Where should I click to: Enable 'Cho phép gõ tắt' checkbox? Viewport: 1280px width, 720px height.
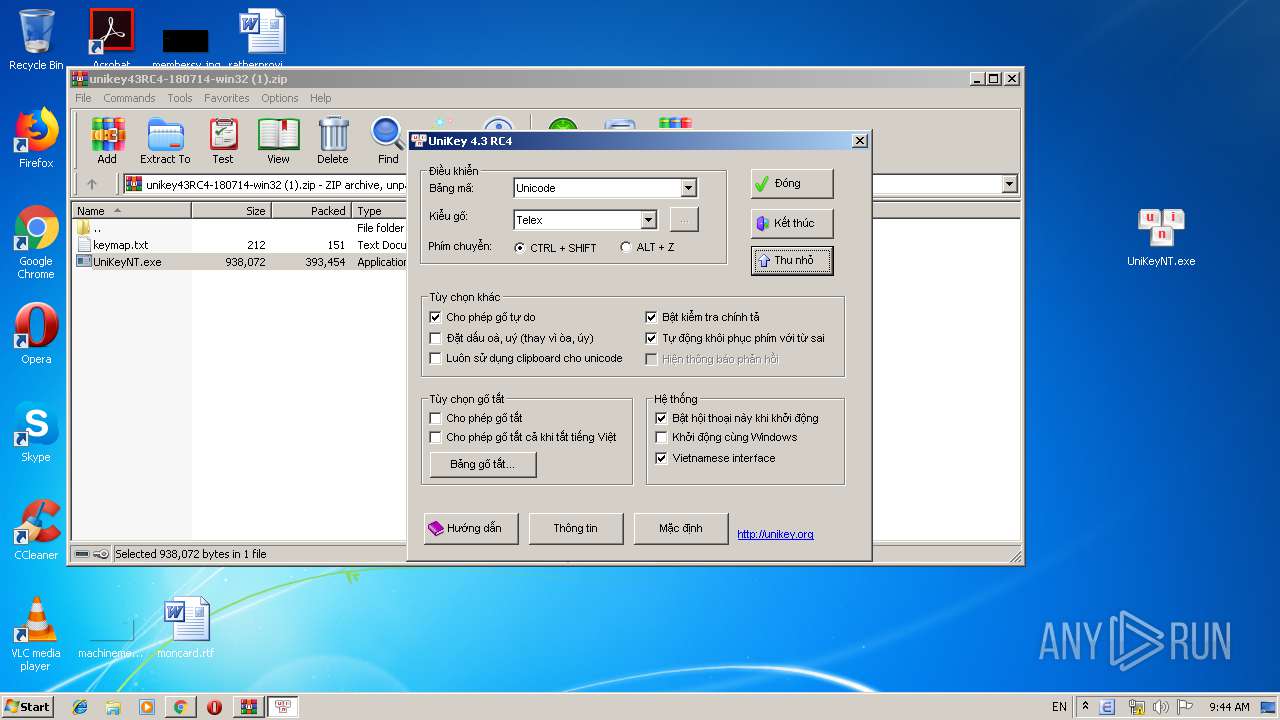point(435,418)
